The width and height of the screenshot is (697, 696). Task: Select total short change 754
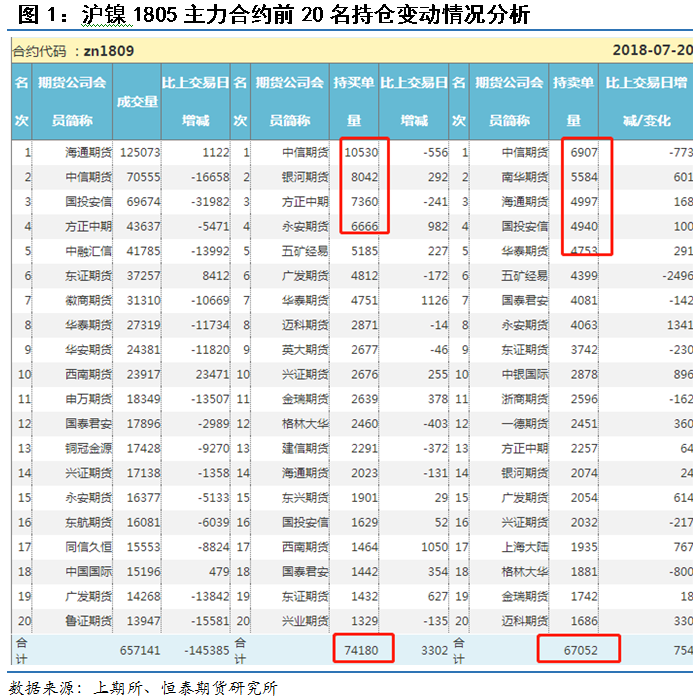(683, 651)
